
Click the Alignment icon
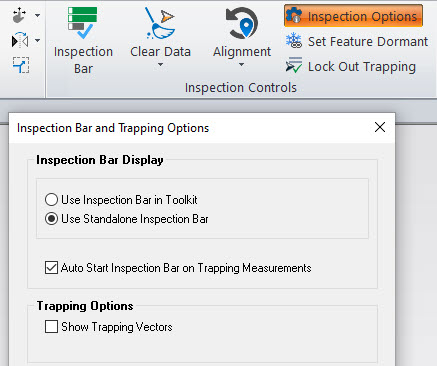tap(242, 23)
